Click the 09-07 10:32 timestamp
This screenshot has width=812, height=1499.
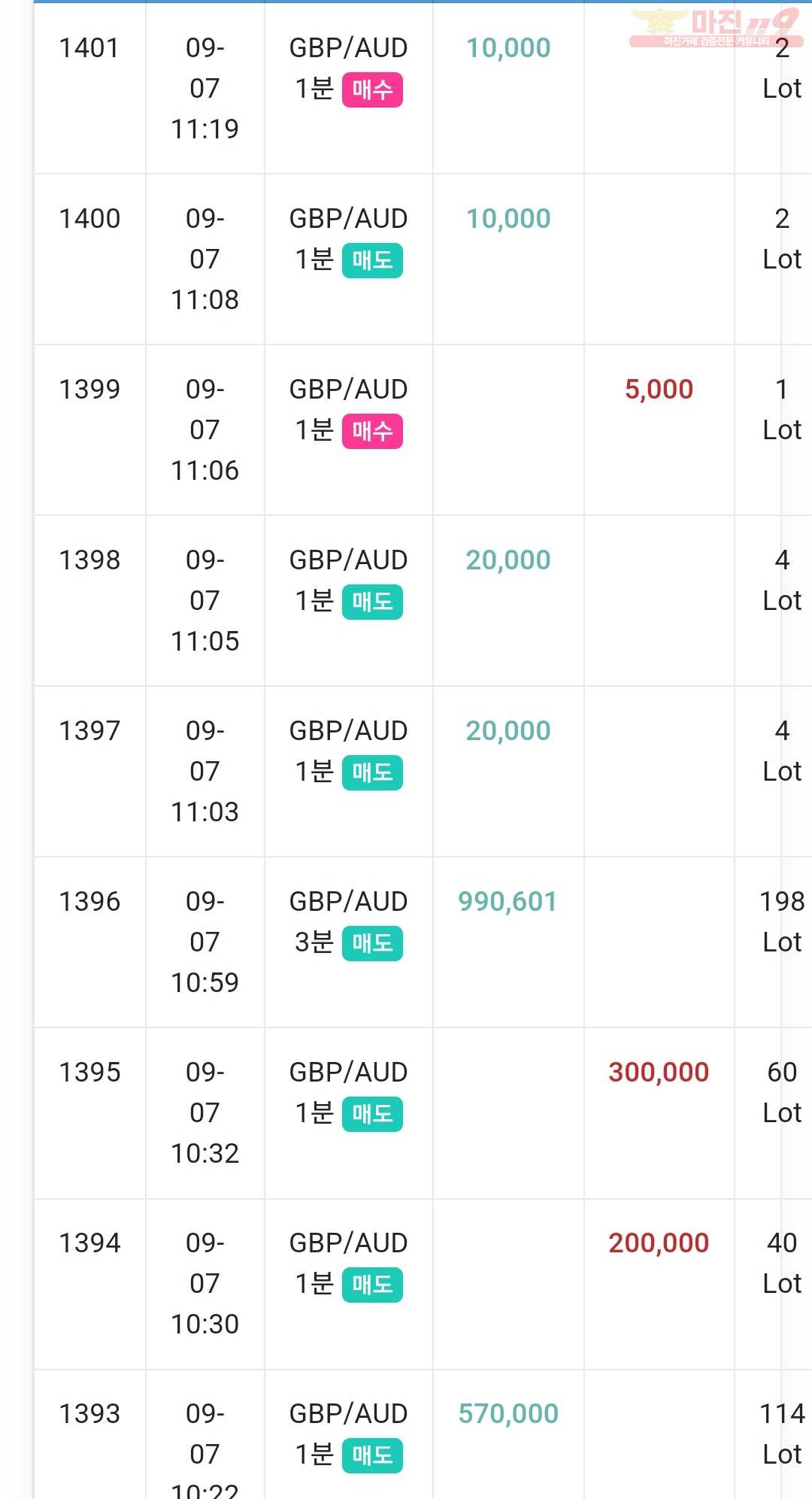[205, 1113]
